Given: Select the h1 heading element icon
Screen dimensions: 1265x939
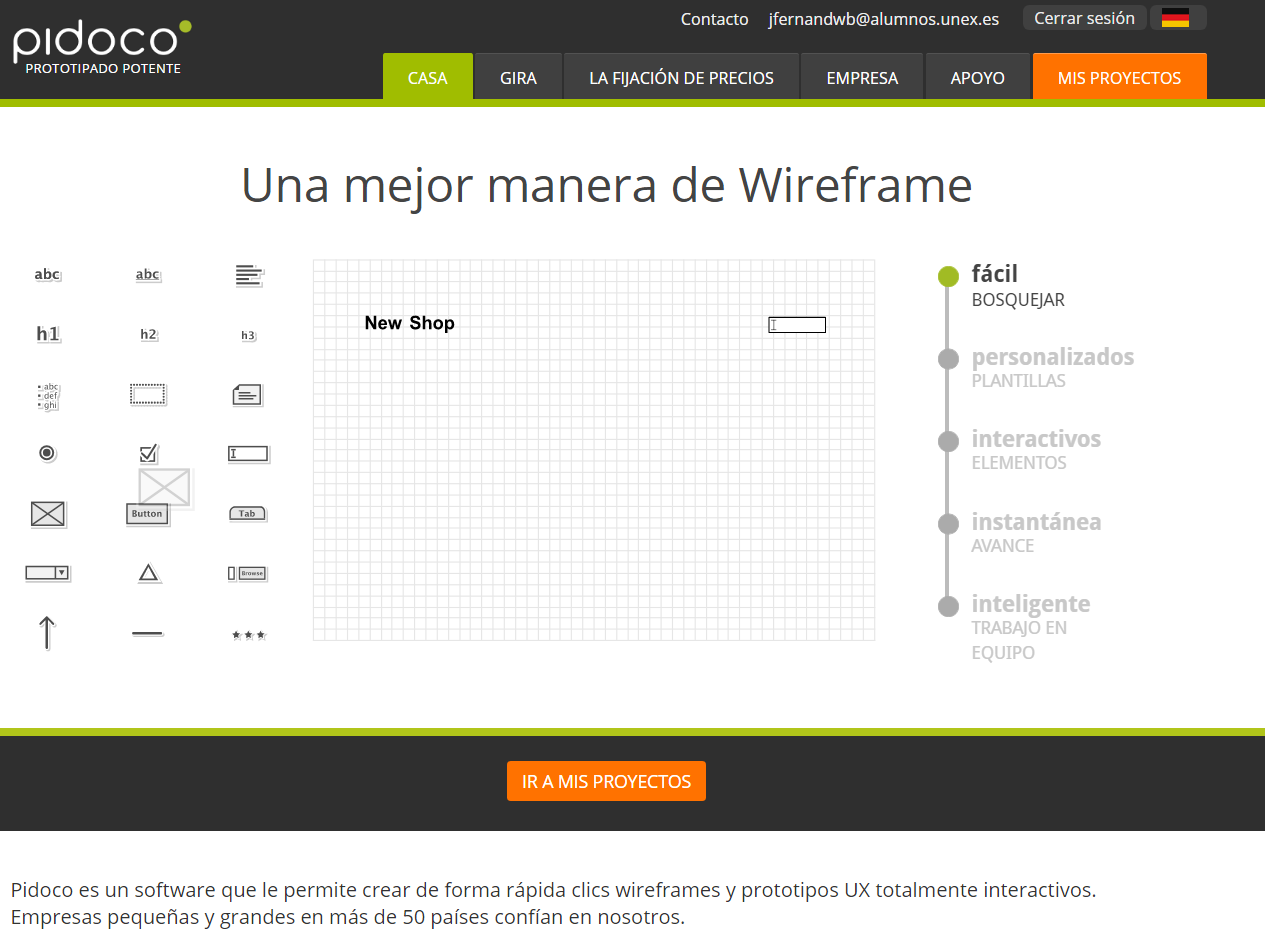Looking at the screenshot, I should click(48, 333).
